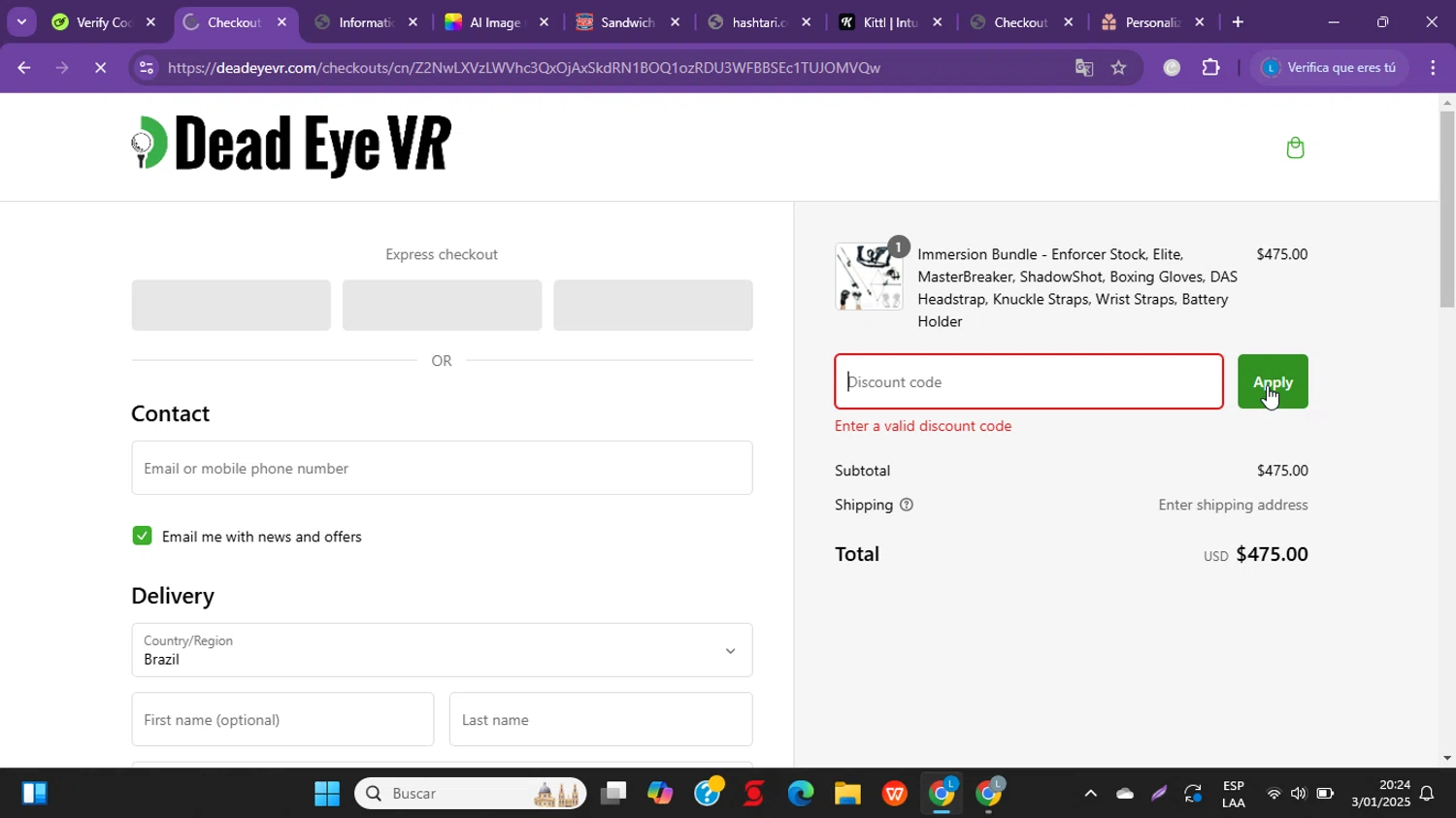Switch to the Informati tab
Image resolution: width=1456 pixels, height=818 pixels.
pos(365,22)
